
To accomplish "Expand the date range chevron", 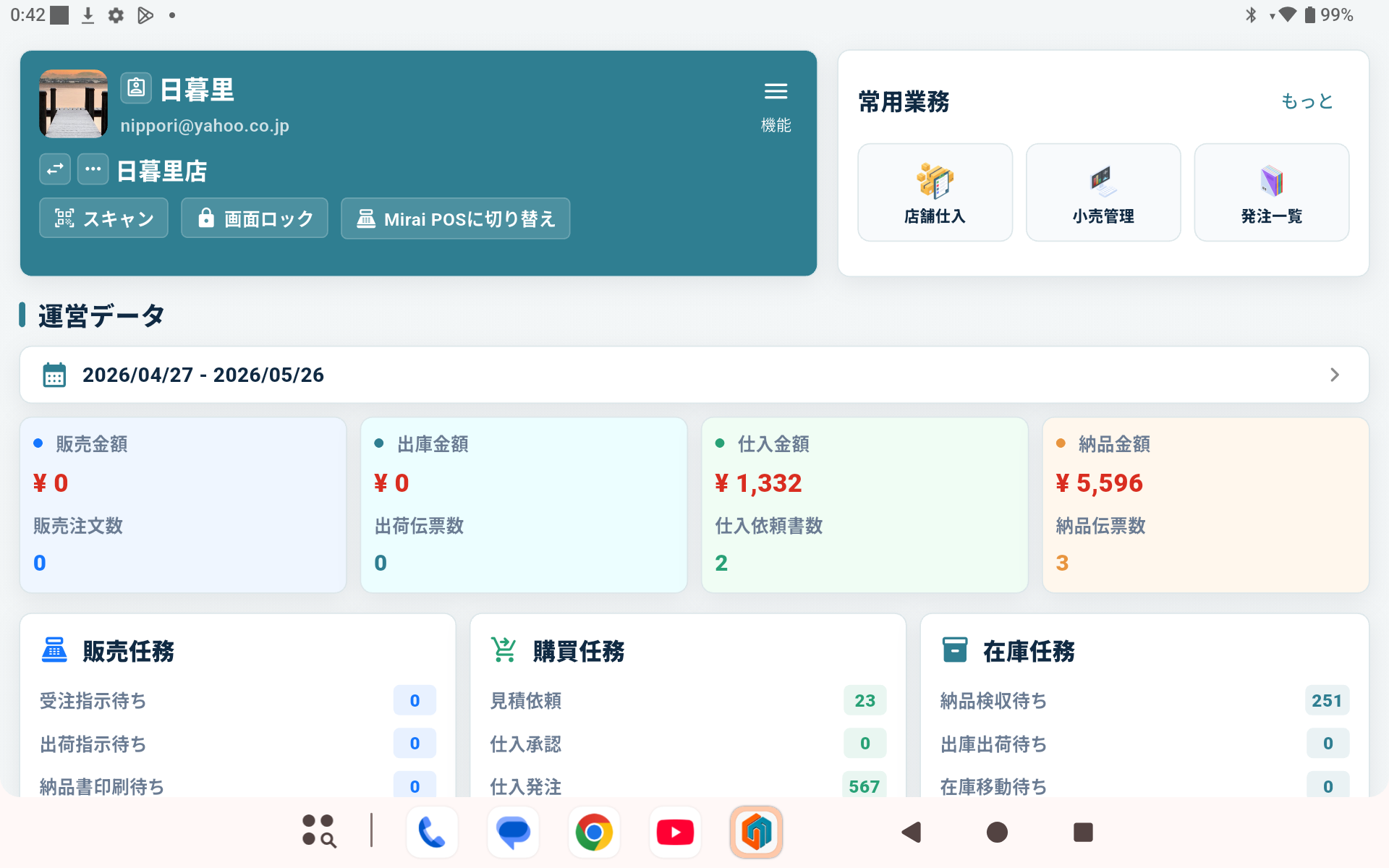I will [1335, 375].
